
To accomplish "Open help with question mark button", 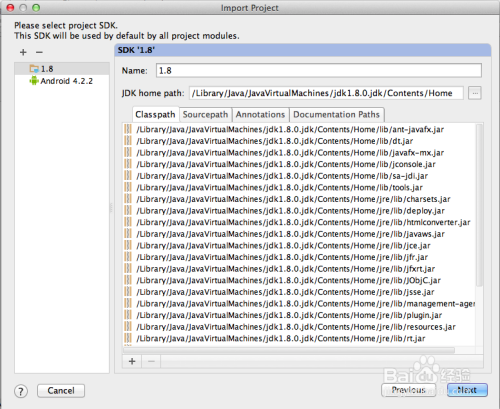I will click(x=21, y=391).
